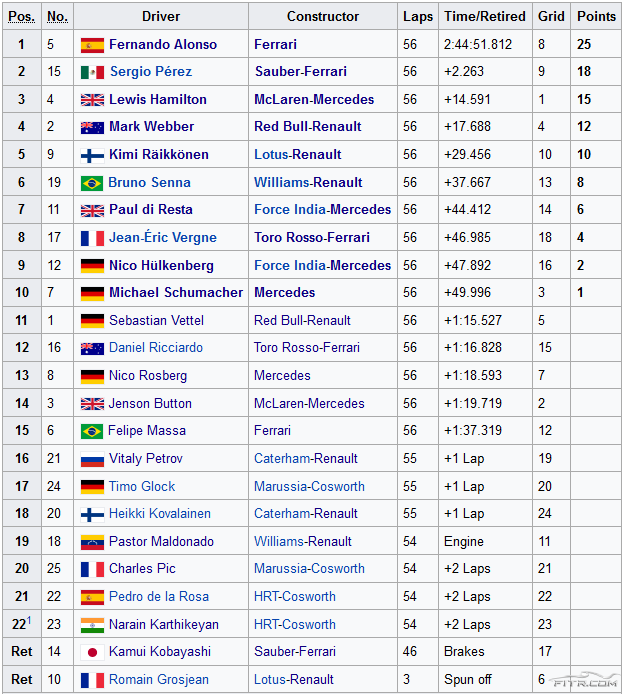
Task: Click the Finnish flag beside Kimi Räikkönen
Action: pyautogui.click(x=92, y=155)
